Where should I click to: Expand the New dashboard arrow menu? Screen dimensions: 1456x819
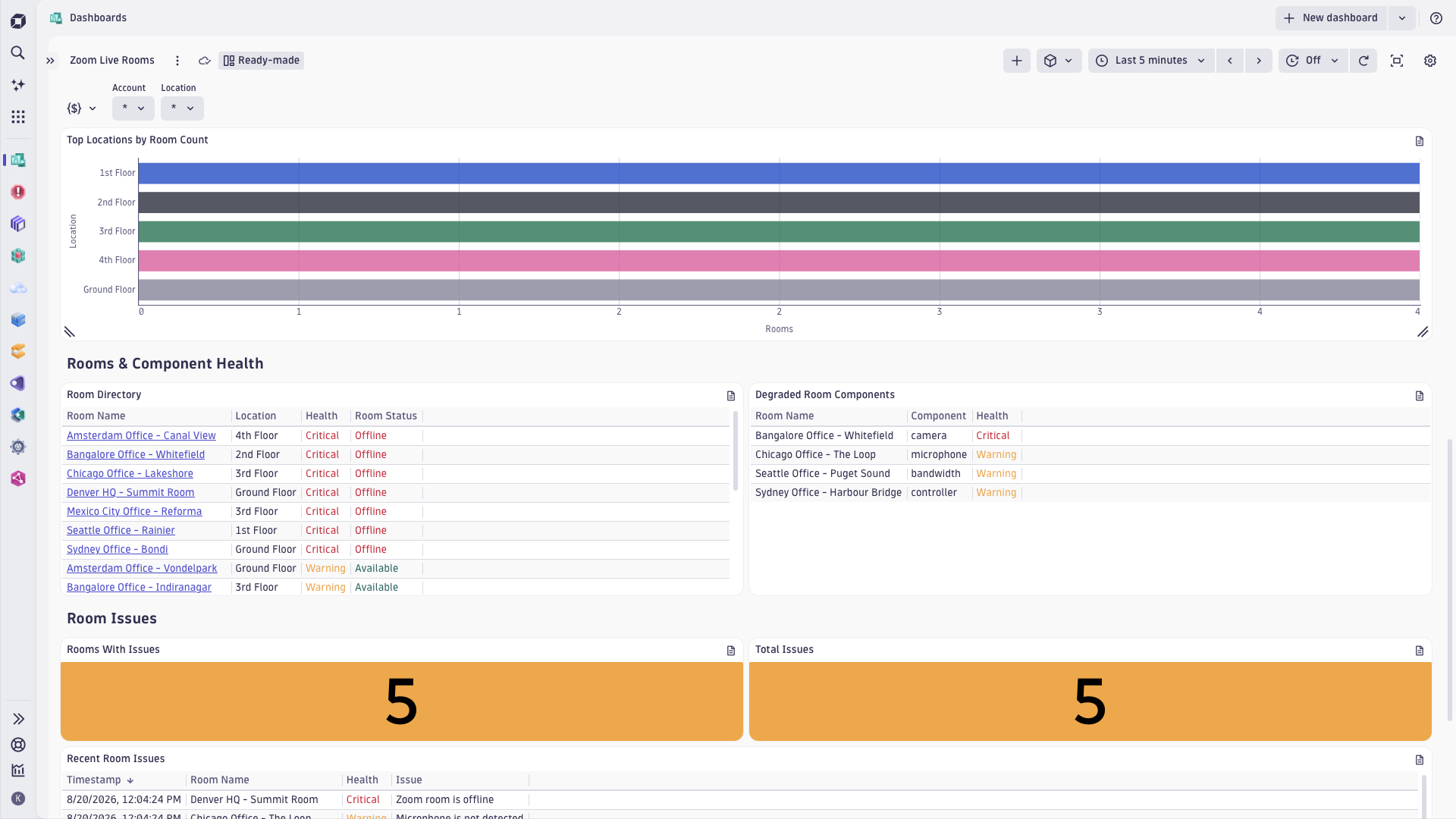(1402, 18)
